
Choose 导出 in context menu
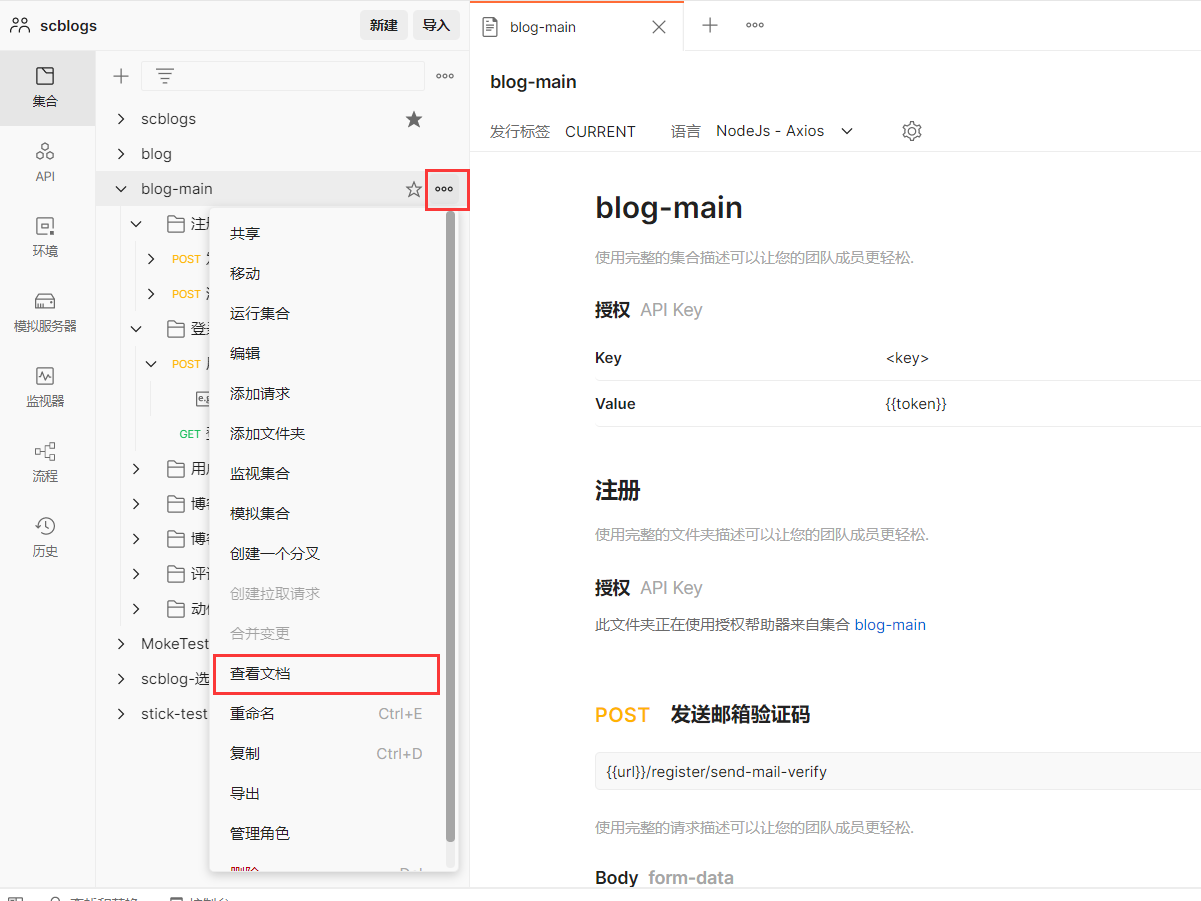pyautogui.click(x=328, y=794)
